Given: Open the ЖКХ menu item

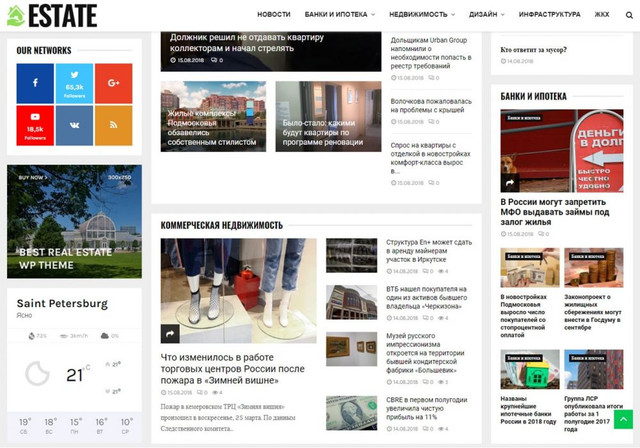Looking at the screenshot, I should click(x=601, y=15).
